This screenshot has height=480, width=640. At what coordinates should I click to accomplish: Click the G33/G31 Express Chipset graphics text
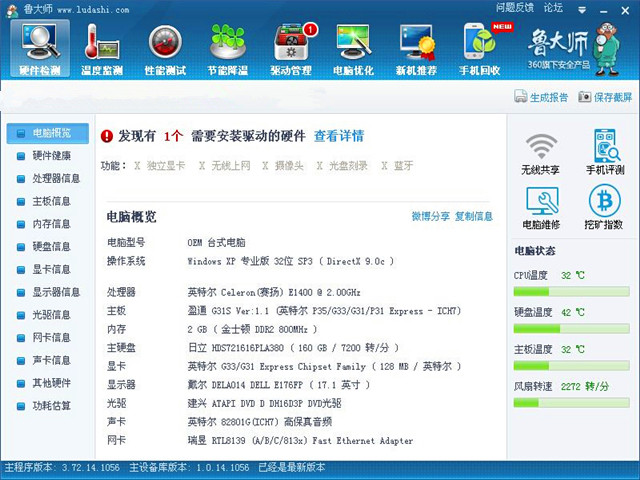point(324,367)
